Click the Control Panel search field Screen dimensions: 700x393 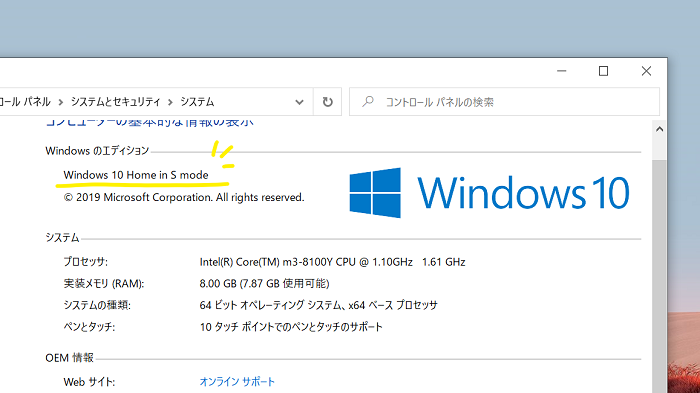(504, 102)
